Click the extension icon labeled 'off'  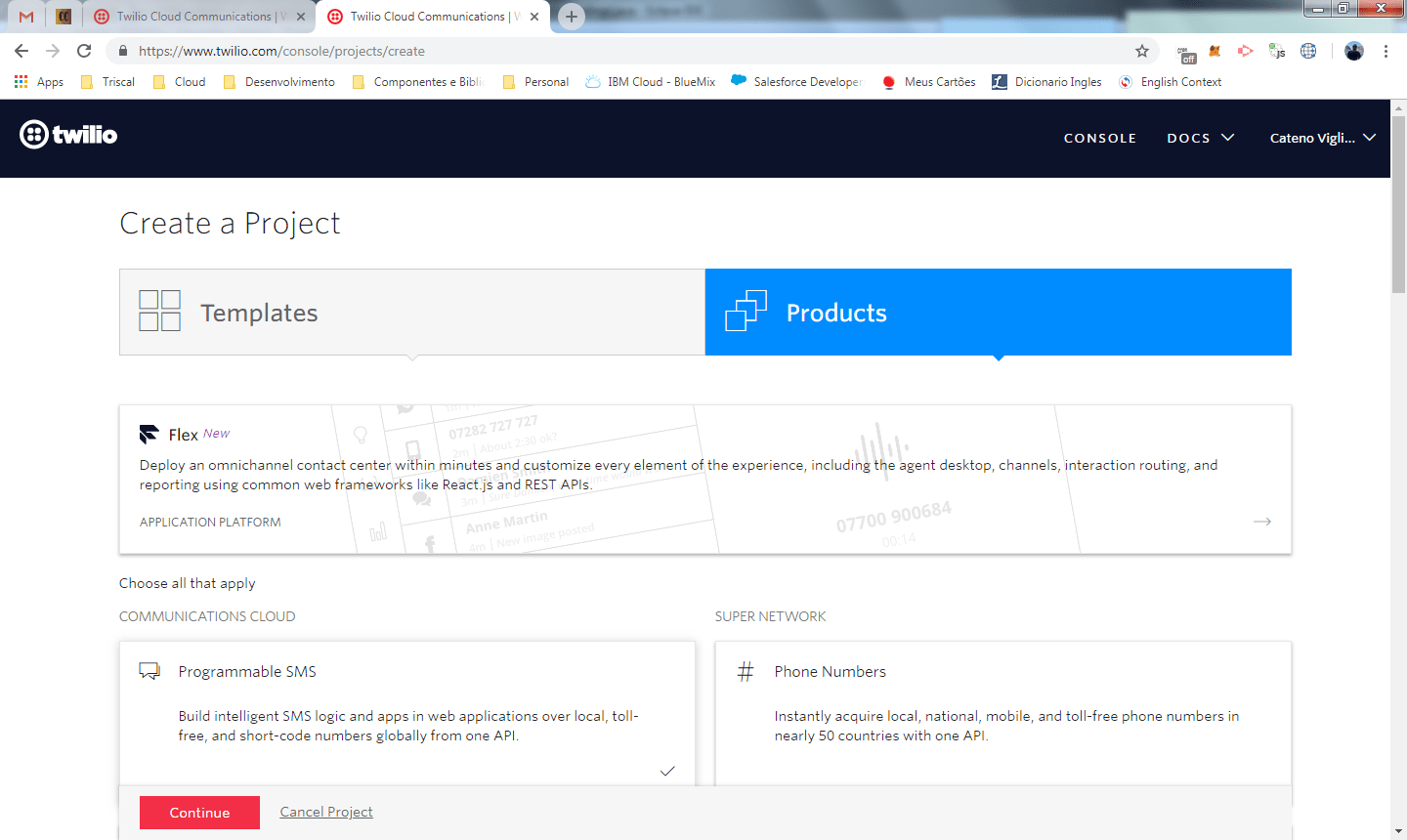click(x=1185, y=53)
